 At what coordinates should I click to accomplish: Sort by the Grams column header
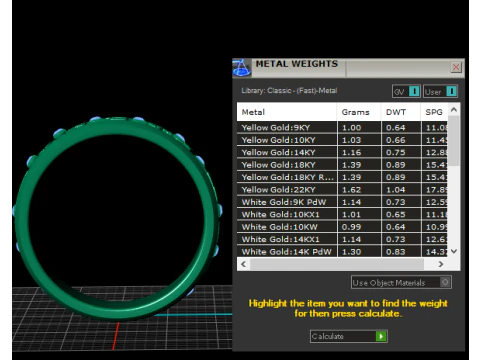(359, 112)
